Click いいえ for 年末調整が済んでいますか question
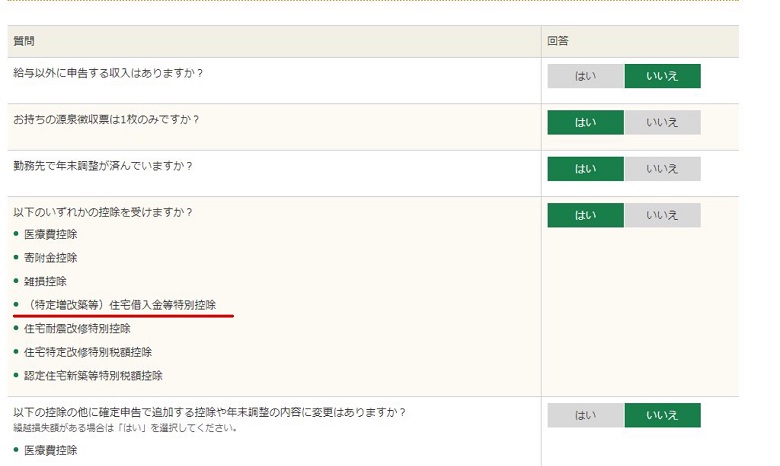The image size is (780, 466). click(662, 169)
